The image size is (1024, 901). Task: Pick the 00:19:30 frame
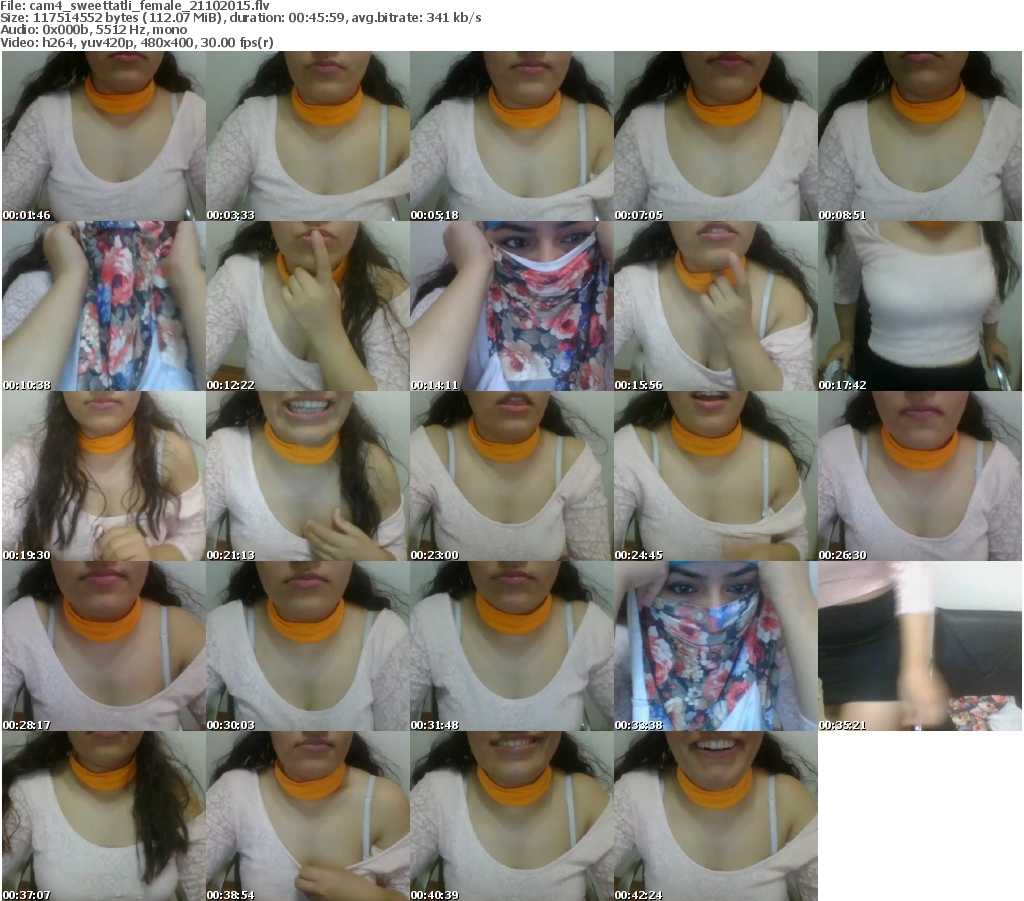click(104, 476)
